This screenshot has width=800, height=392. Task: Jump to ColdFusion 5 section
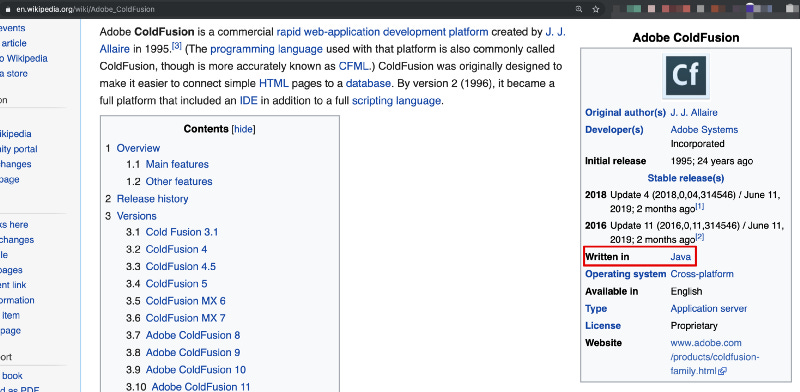(x=177, y=284)
